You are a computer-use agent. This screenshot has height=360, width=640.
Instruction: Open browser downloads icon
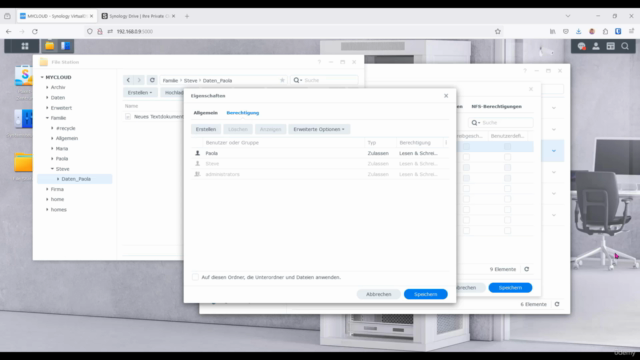point(578,31)
